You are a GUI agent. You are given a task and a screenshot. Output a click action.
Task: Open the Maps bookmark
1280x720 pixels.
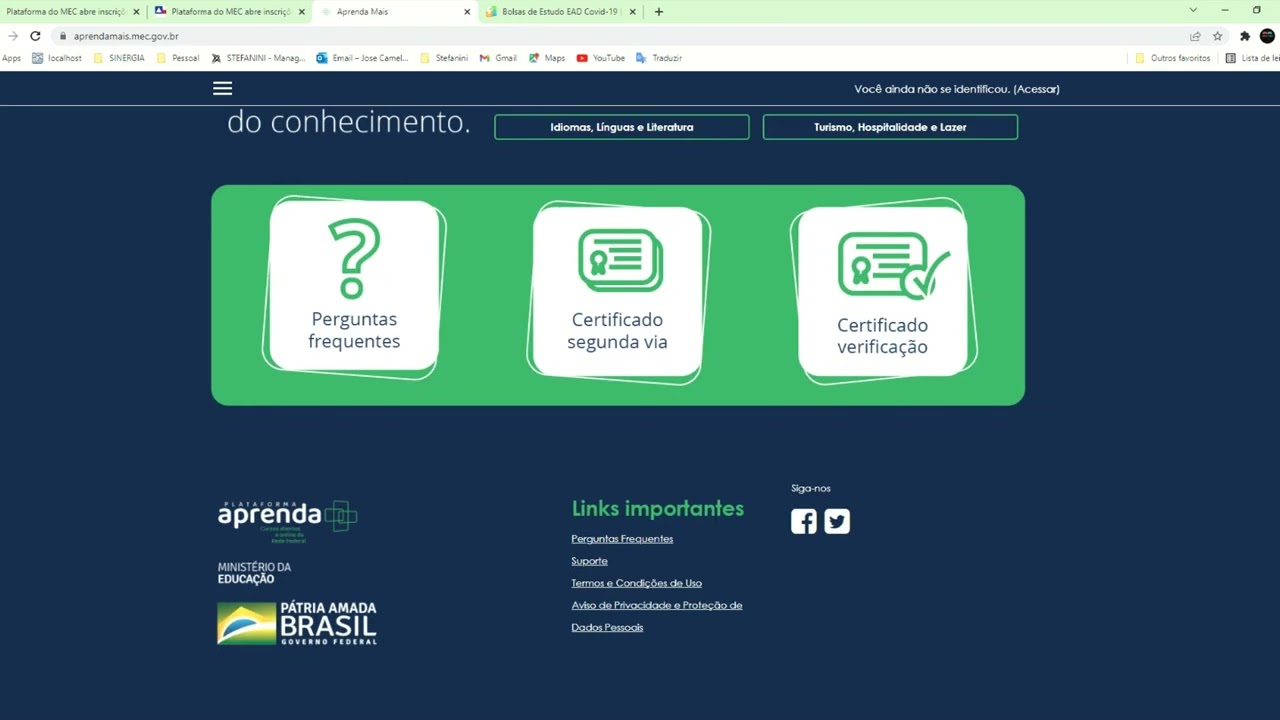click(547, 58)
